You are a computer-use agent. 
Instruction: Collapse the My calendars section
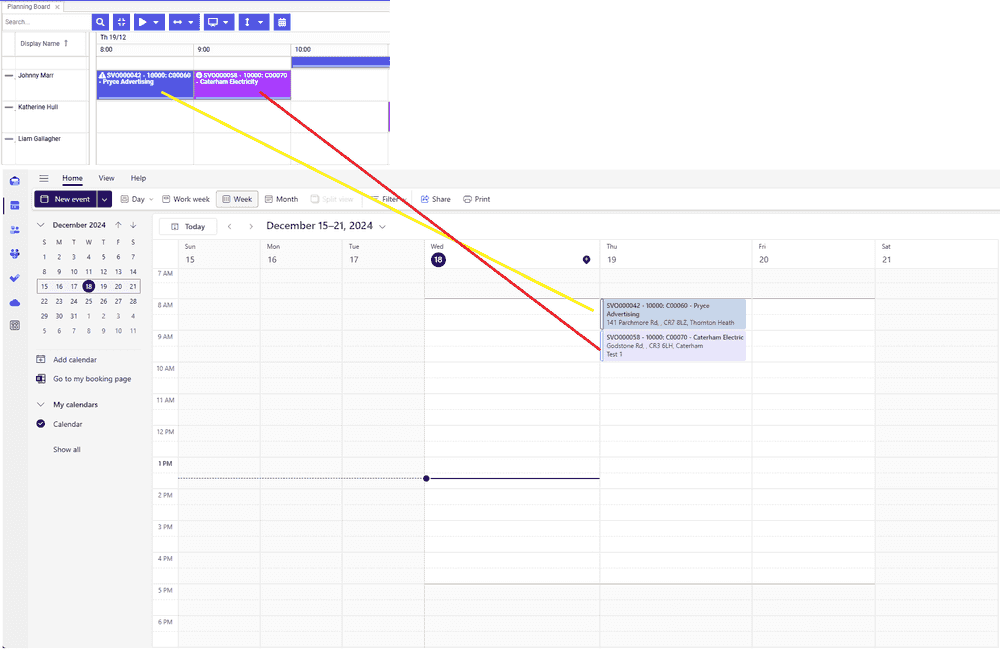(x=40, y=405)
